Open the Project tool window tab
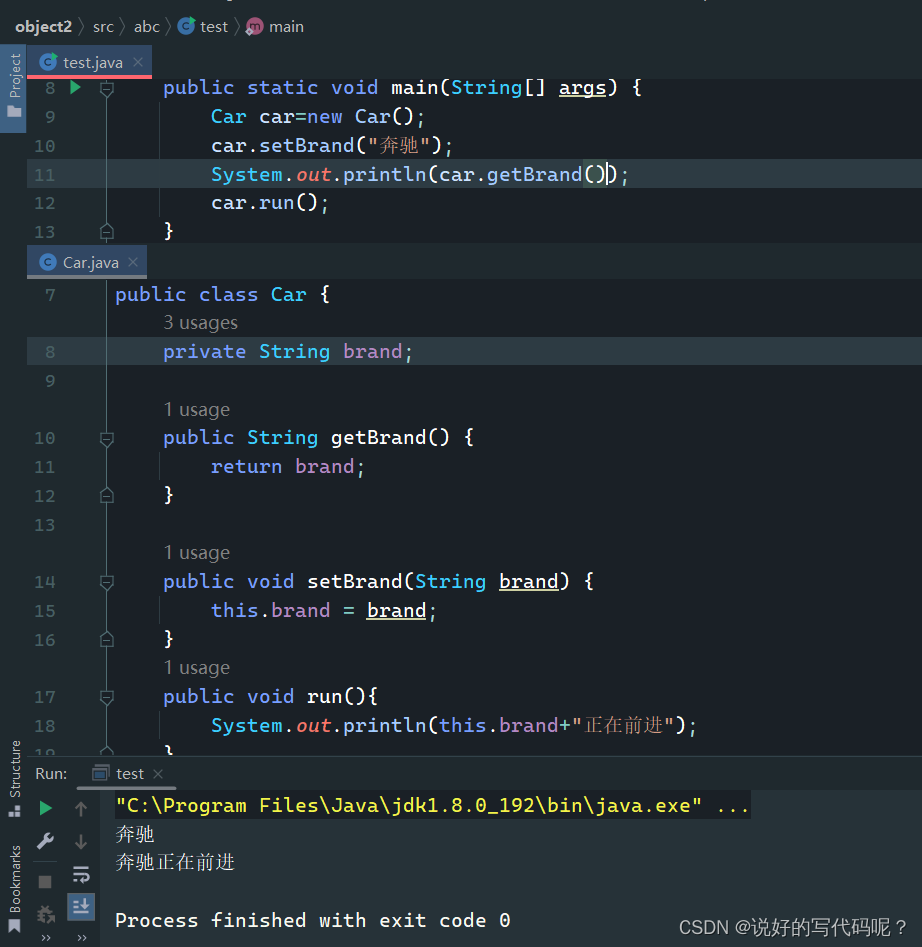Image resolution: width=922 pixels, height=947 pixels. 13,89
